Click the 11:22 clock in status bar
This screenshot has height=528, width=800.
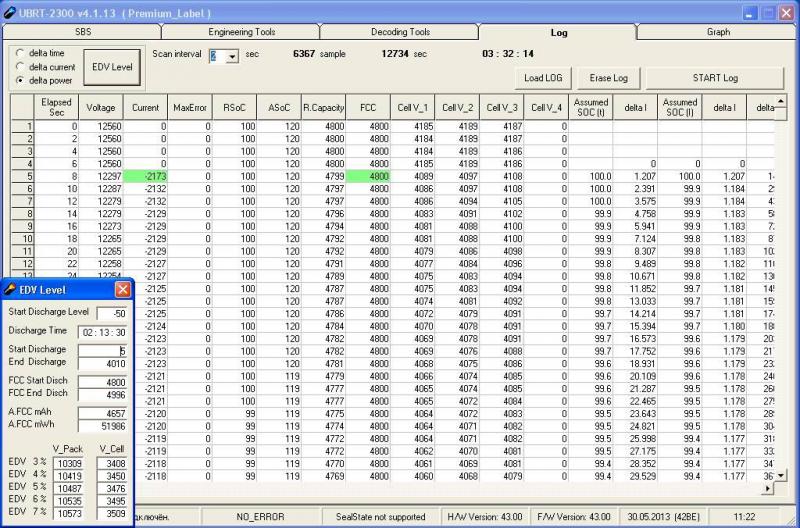coord(744,517)
